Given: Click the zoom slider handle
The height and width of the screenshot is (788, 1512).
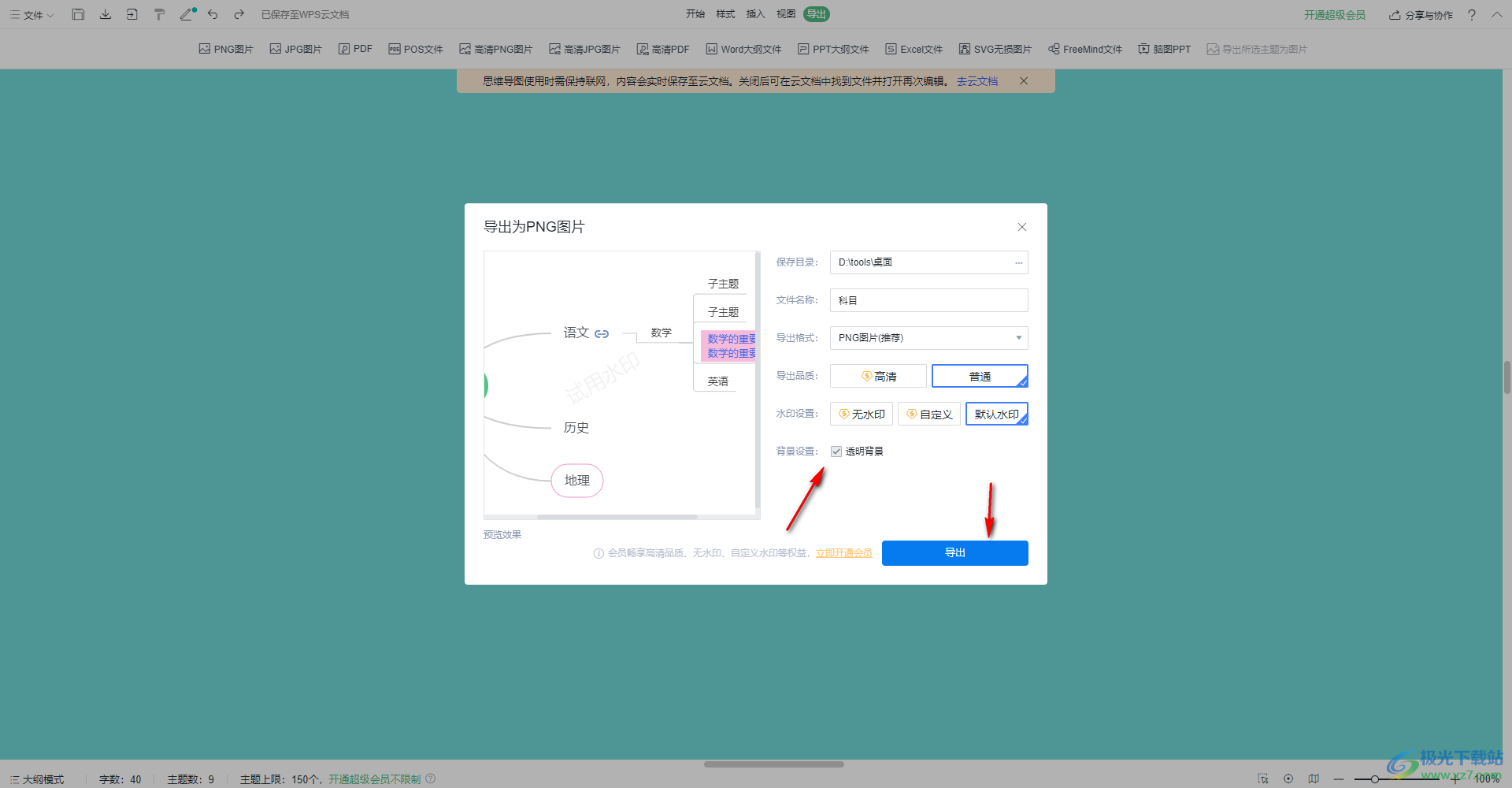Looking at the screenshot, I should (1374, 779).
